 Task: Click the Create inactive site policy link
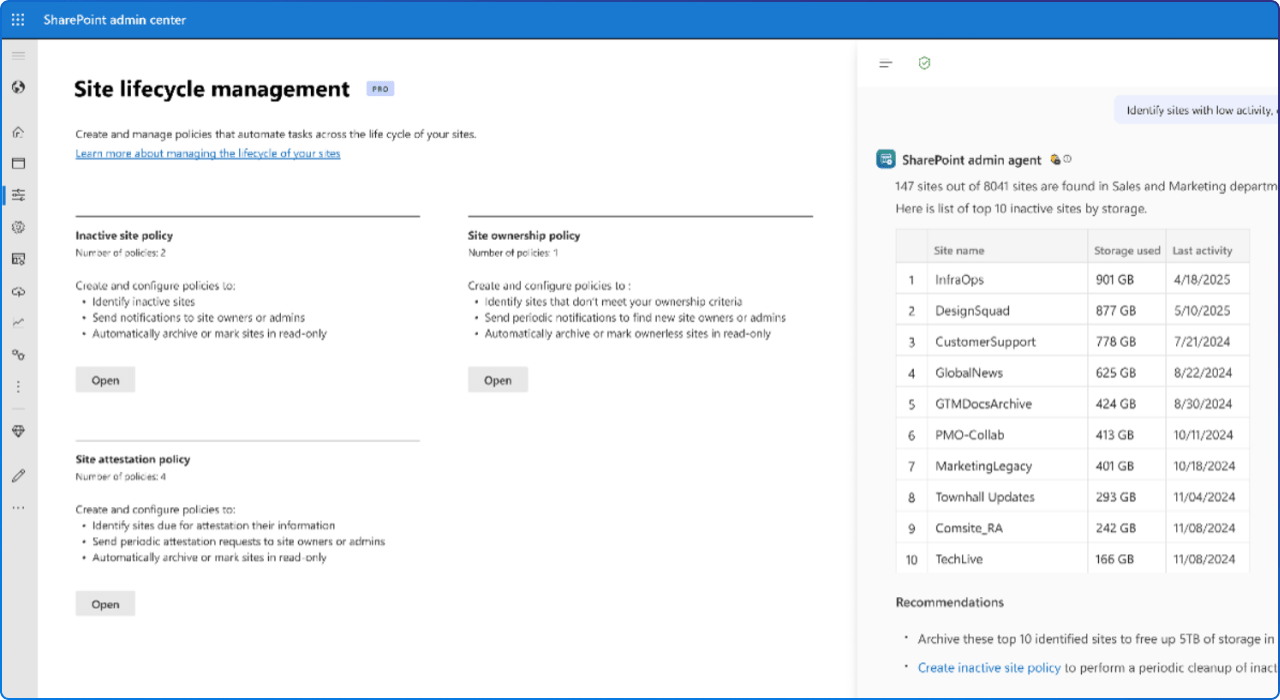(x=989, y=668)
